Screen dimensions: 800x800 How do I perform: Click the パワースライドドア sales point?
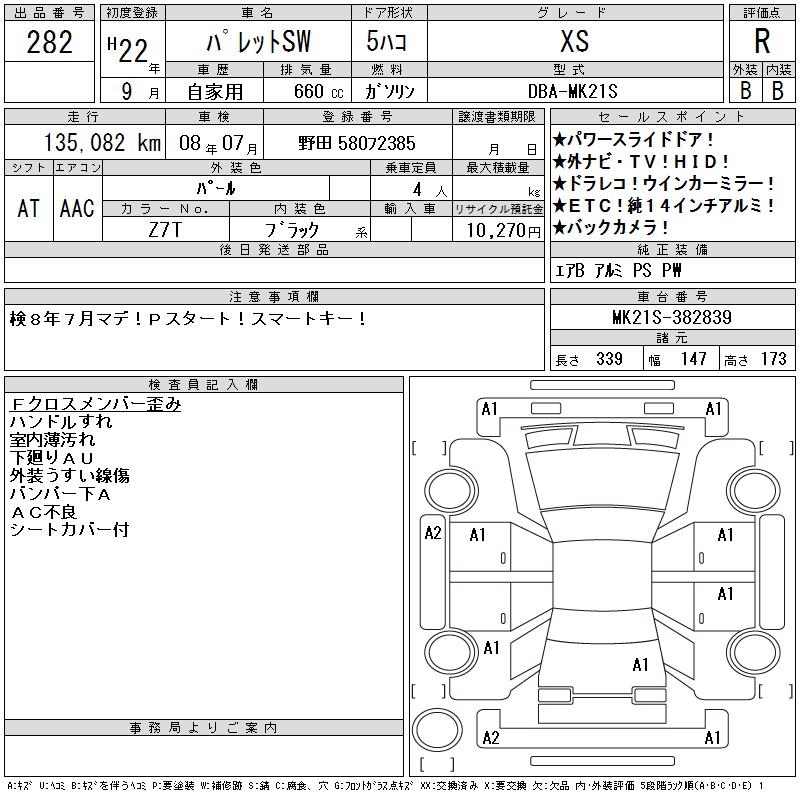pyautogui.click(x=633, y=140)
